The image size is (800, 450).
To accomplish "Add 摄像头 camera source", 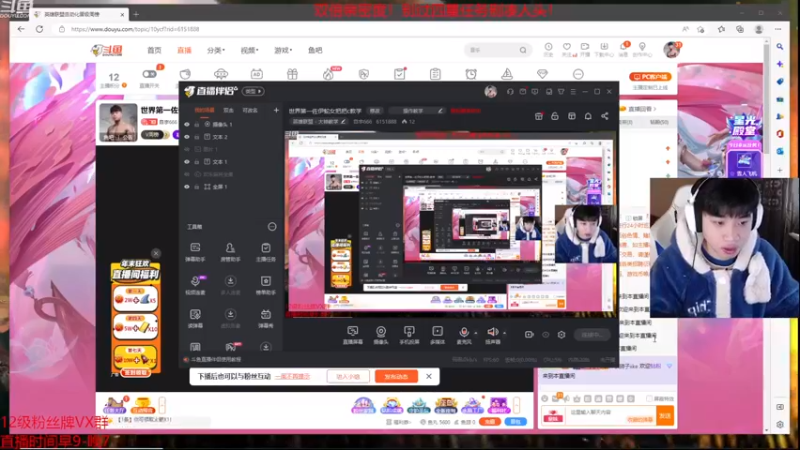I will click(x=381, y=335).
